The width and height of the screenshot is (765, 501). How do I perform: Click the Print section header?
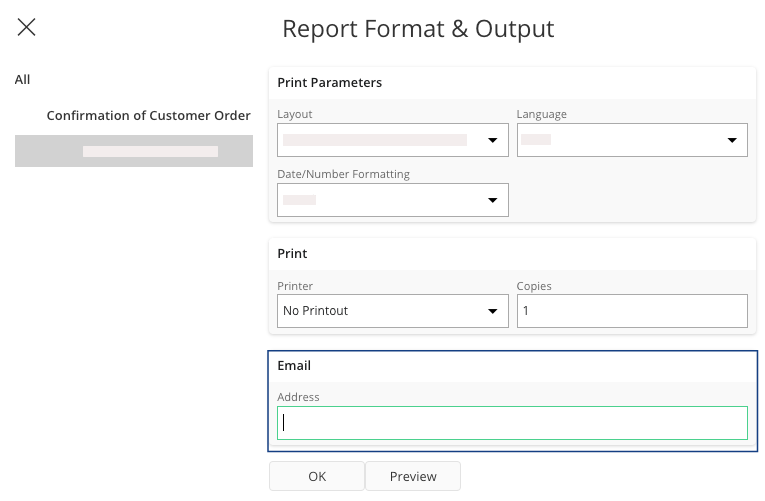292,254
